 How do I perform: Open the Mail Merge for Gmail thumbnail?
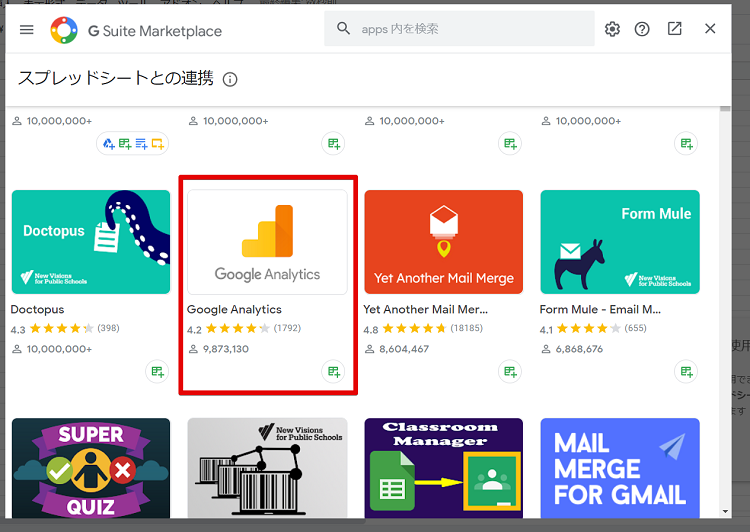tap(620, 468)
